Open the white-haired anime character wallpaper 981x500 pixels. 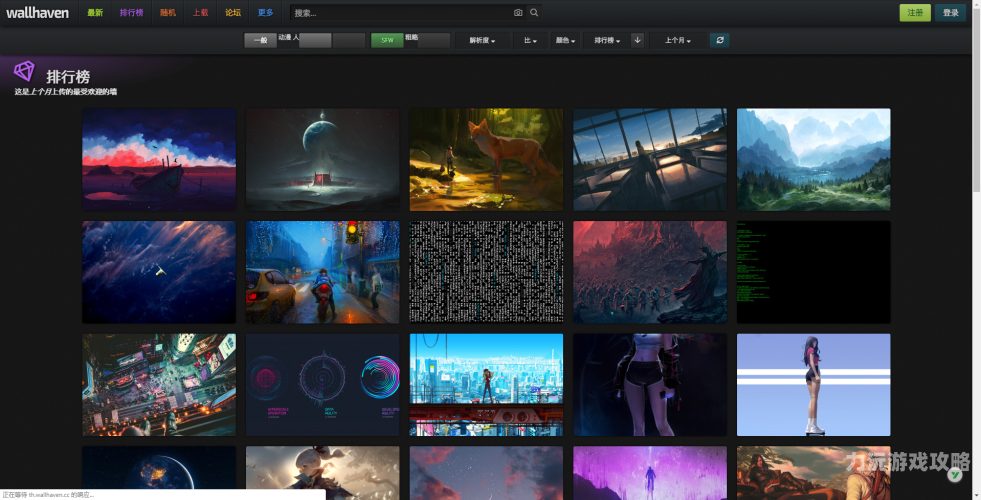(322, 472)
